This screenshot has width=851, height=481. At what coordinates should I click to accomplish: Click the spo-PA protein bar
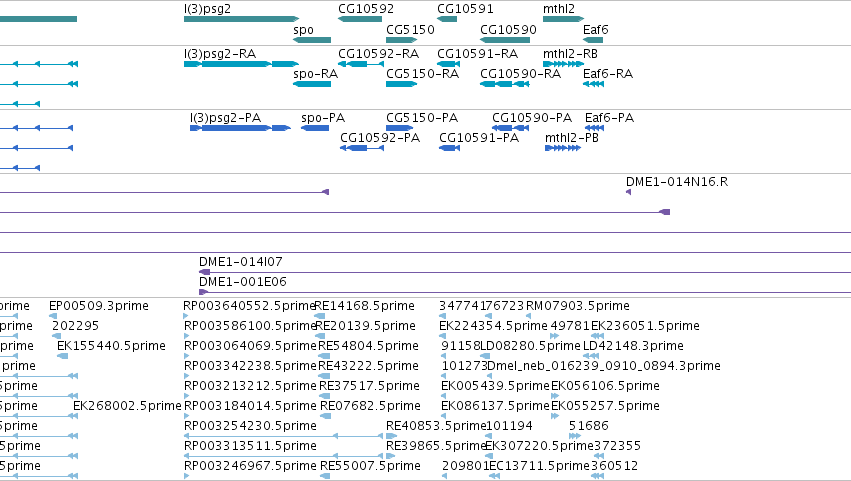coord(315,128)
